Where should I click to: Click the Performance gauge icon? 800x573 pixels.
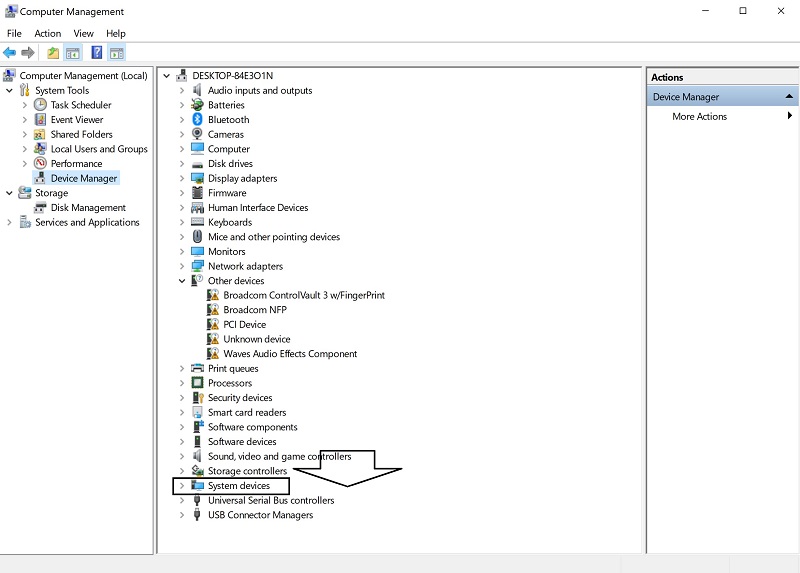click(40, 163)
